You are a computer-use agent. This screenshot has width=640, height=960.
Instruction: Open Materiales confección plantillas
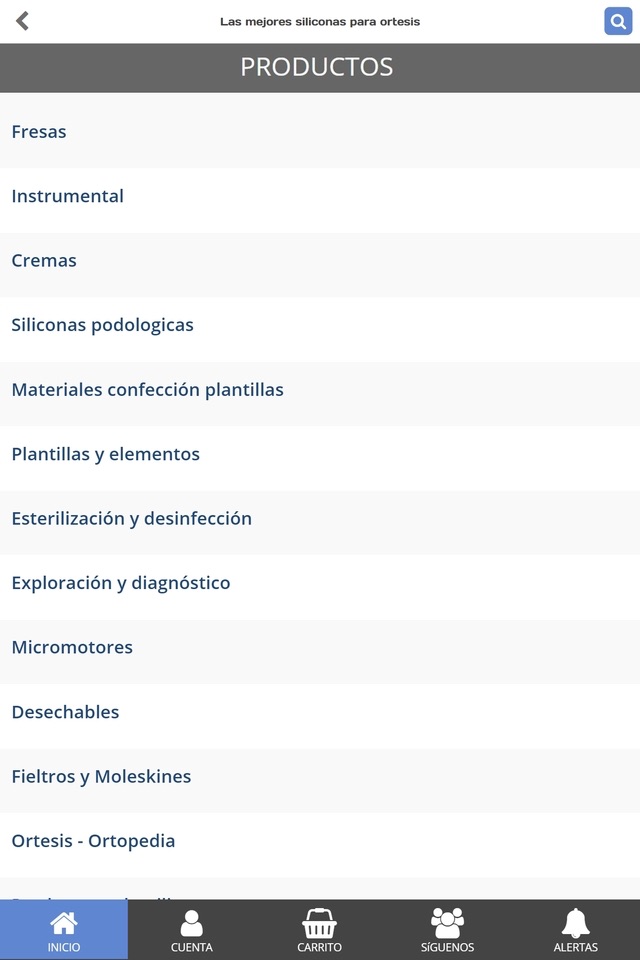point(147,390)
